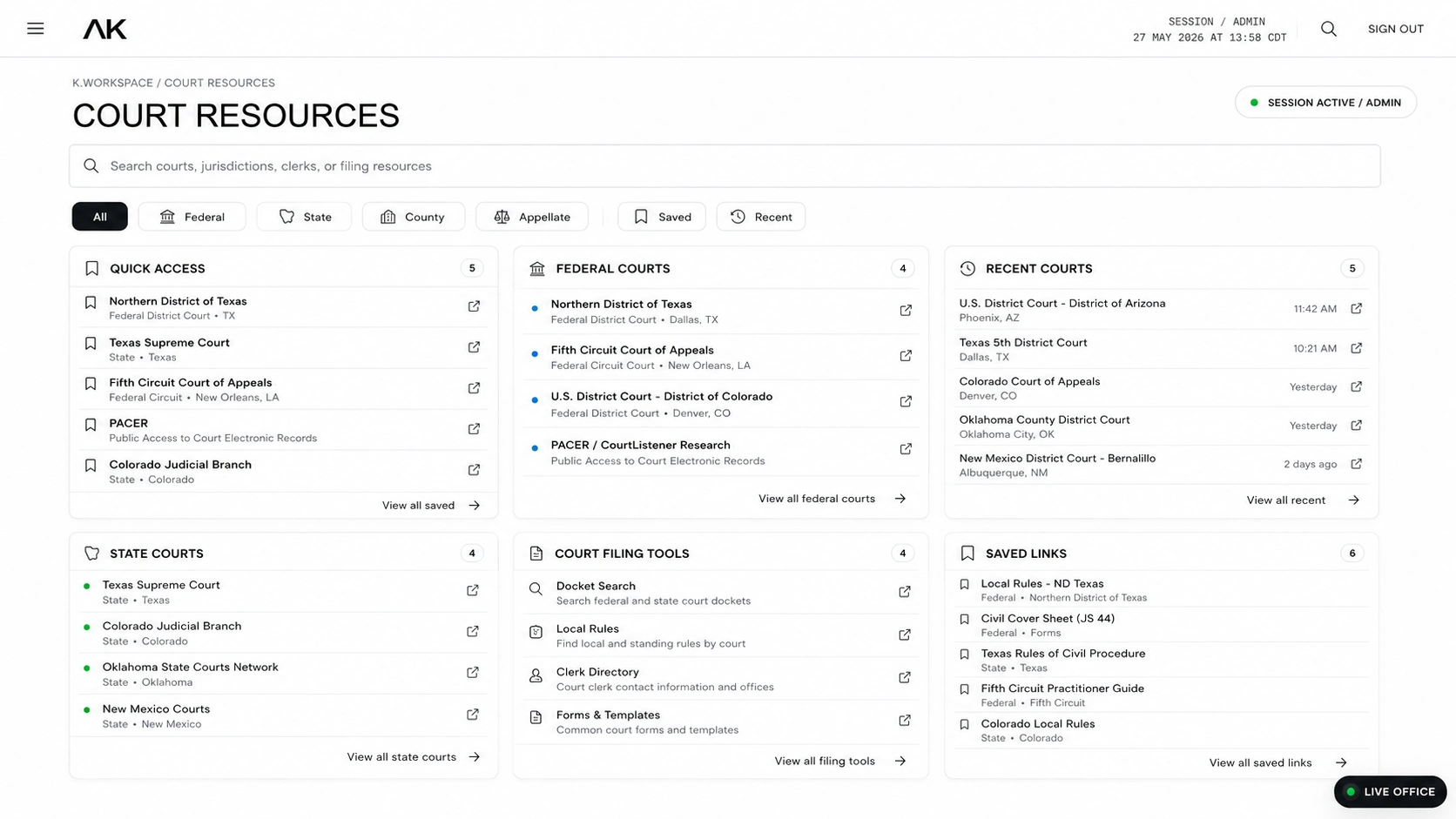Open PACER / CourtListener Research external link
Image resolution: width=1456 pixels, height=819 pixels.
pyautogui.click(x=906, y=449)
